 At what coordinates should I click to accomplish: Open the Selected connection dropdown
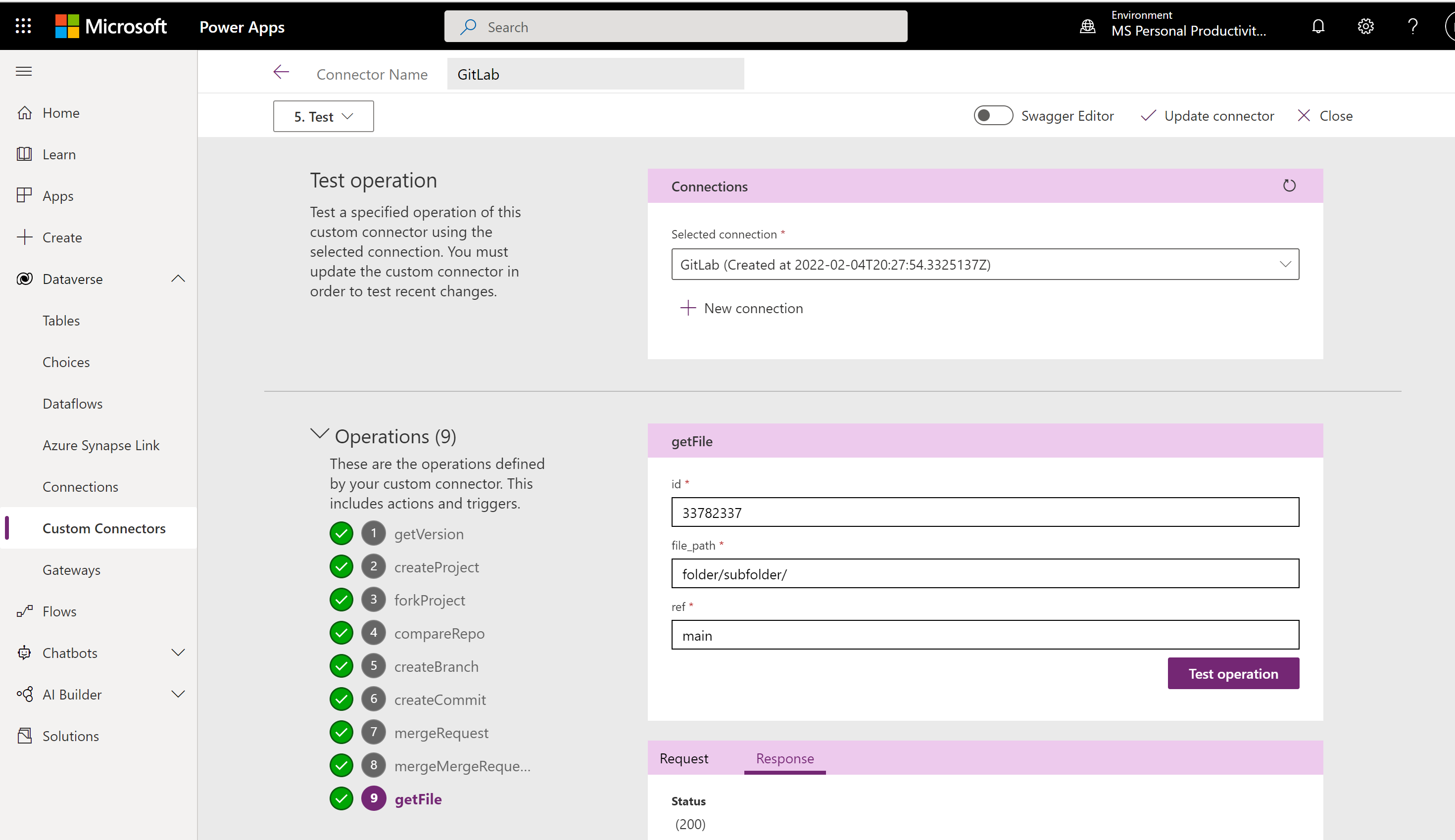coord(1286,264)
